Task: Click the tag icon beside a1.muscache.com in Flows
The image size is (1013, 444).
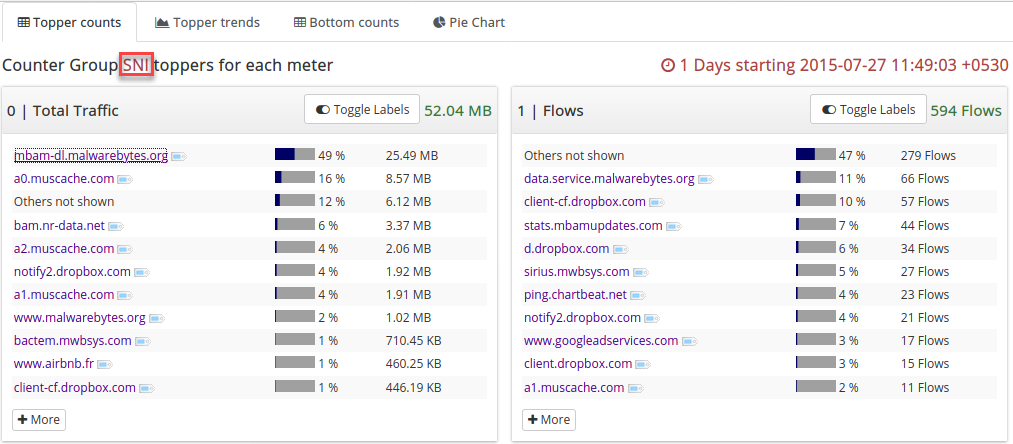Action: tap(636, 388)
